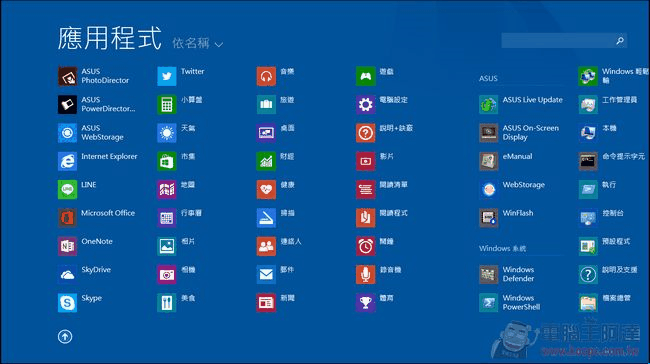Open the Weather (天氣) app
This screenshot has width=650, height=364.
click(x=177, y=133)
